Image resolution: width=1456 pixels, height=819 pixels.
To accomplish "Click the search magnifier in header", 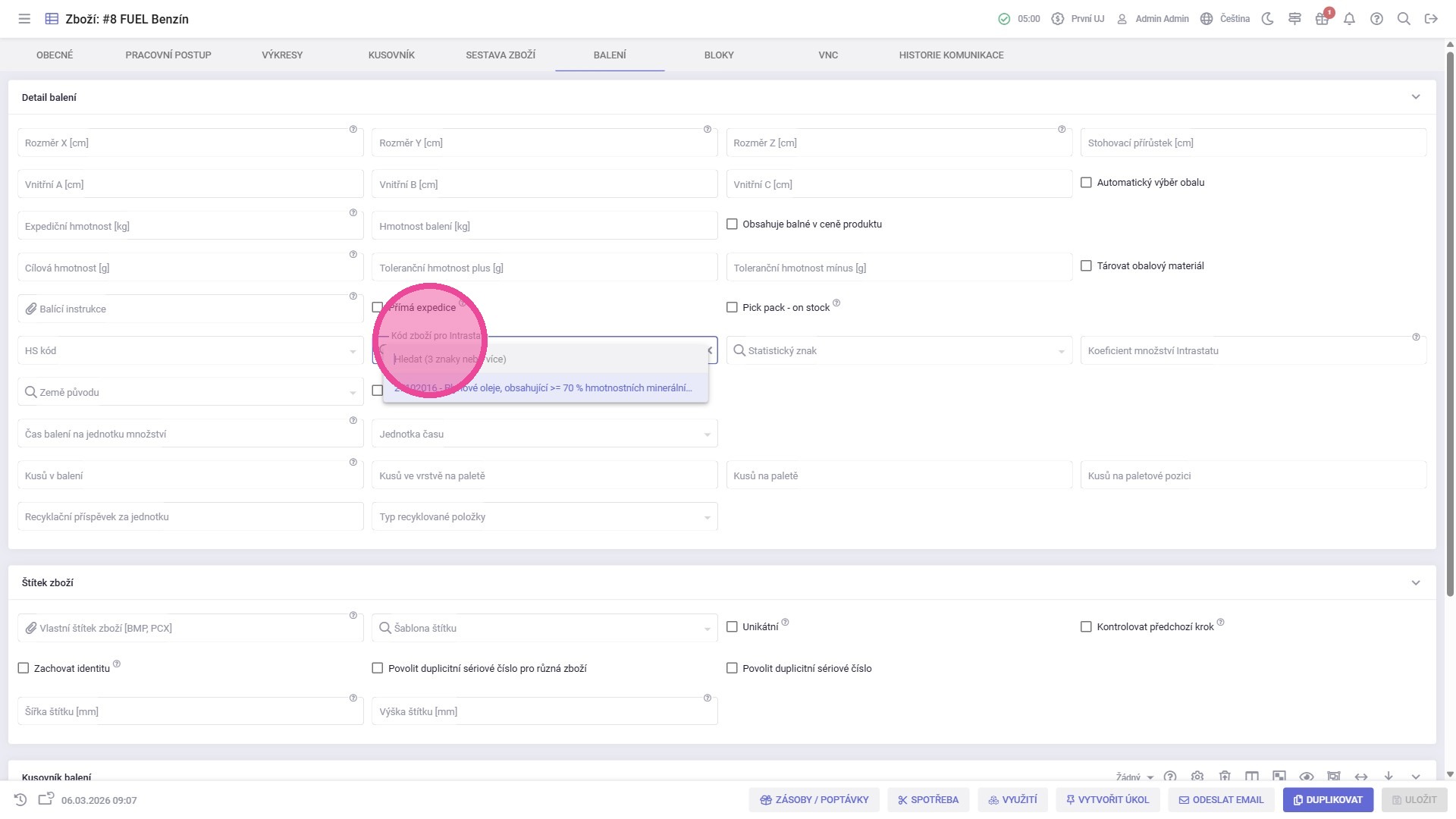I will pos(1404,19).
